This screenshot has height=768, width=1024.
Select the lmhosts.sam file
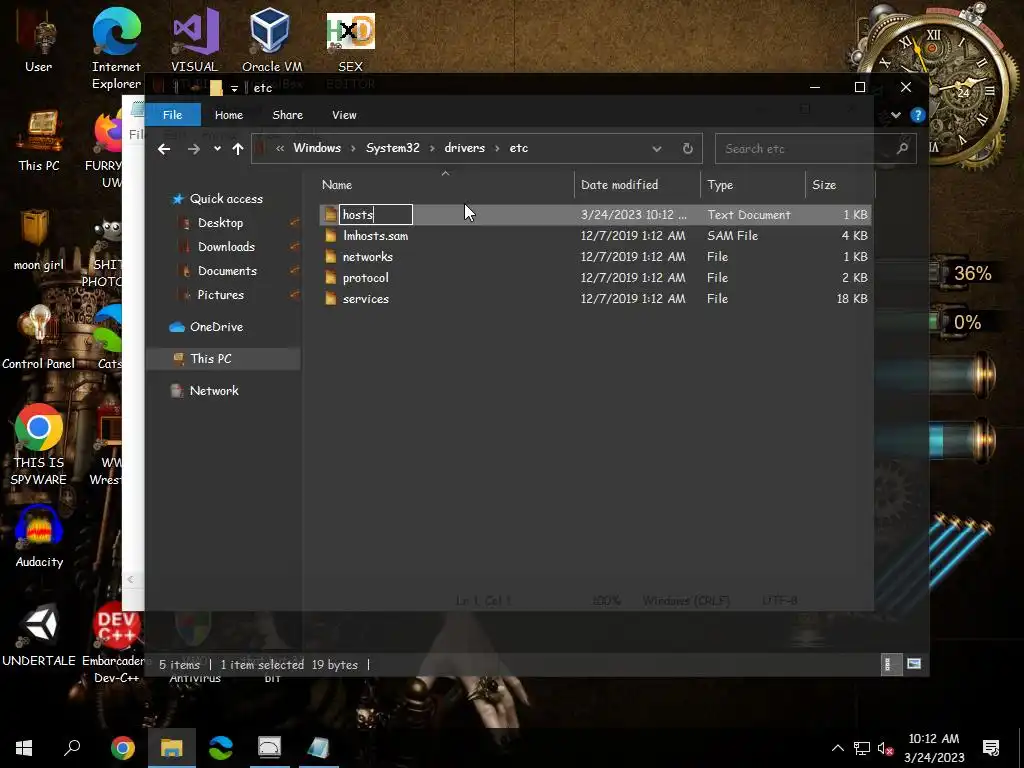tap(376, 236)
